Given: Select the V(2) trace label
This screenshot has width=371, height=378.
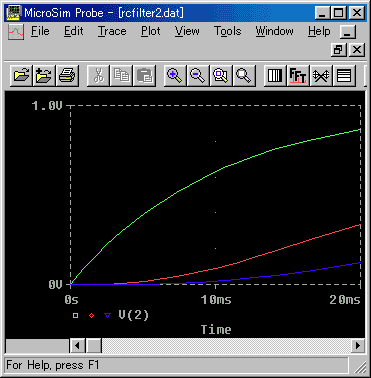Looking at the screenshot, I should pyautogui.click(x=134, y=315).
